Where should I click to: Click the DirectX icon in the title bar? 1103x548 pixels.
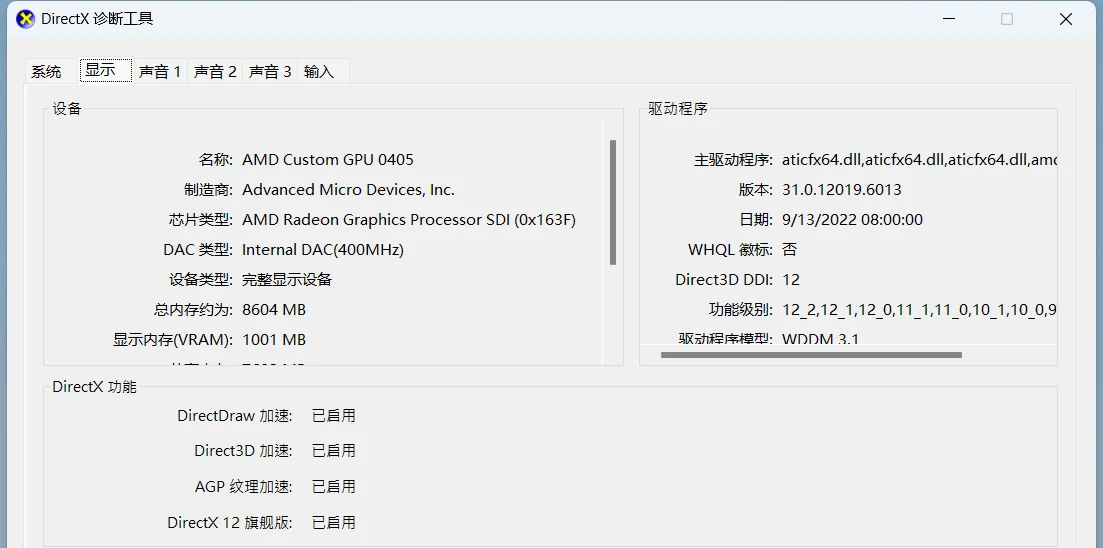pos(25,19)
